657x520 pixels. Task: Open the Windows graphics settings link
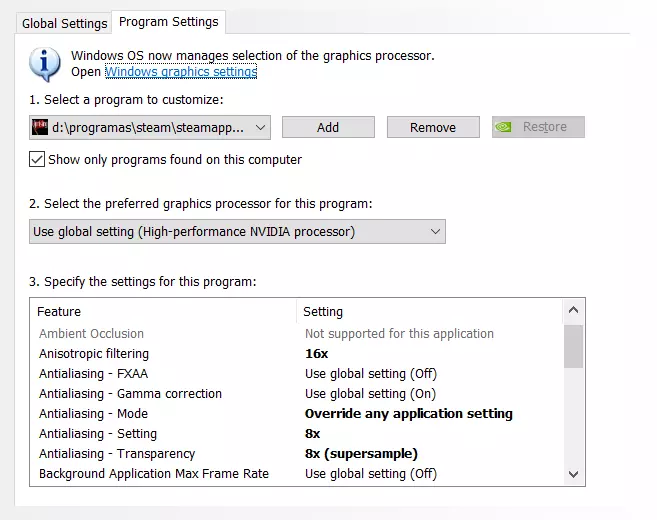pos(181,72)
